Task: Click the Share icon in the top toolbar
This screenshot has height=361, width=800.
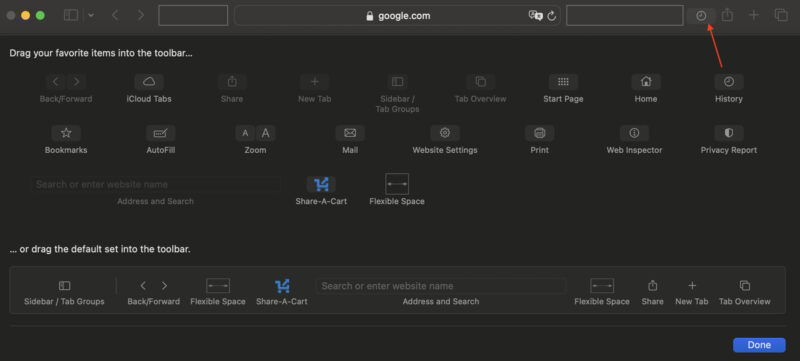Action: click(x=728, y=16)
